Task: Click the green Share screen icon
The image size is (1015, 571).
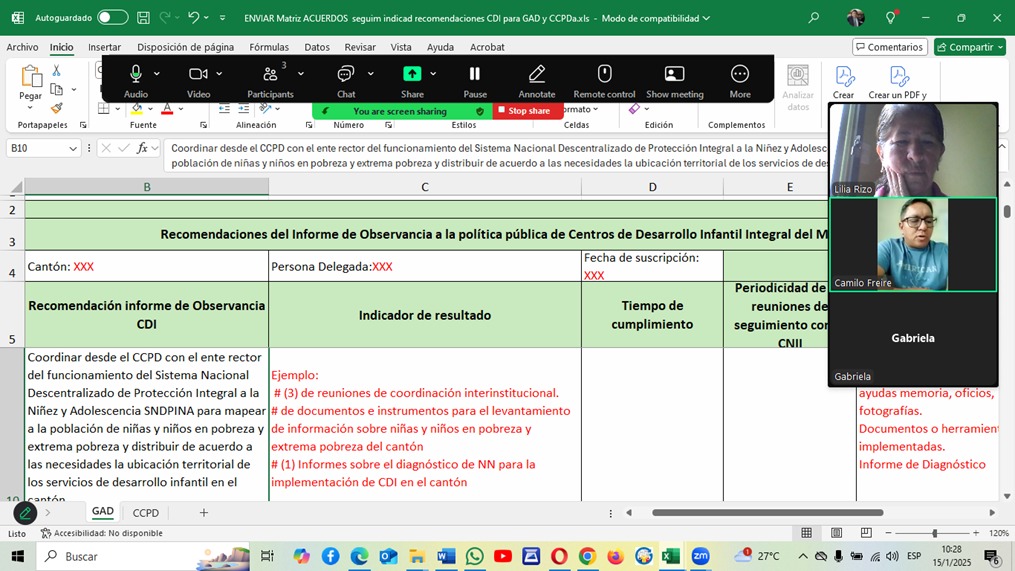Action: [x=412, y=74]
